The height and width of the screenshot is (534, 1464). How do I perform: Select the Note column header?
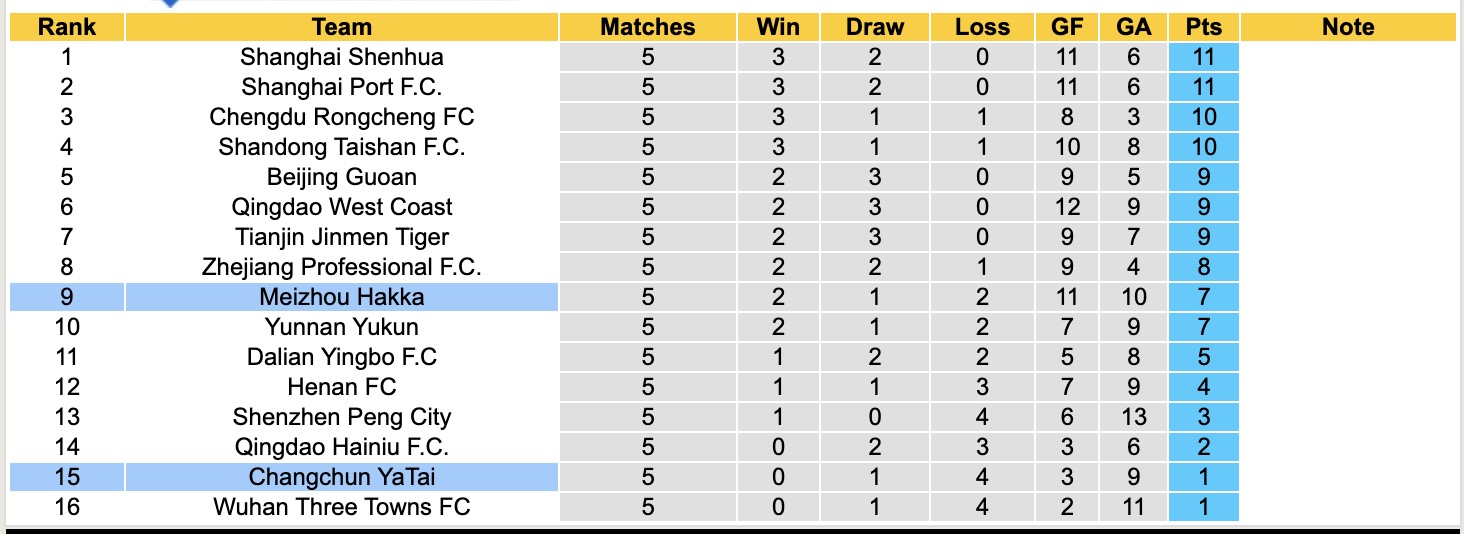click(1347, 27)
